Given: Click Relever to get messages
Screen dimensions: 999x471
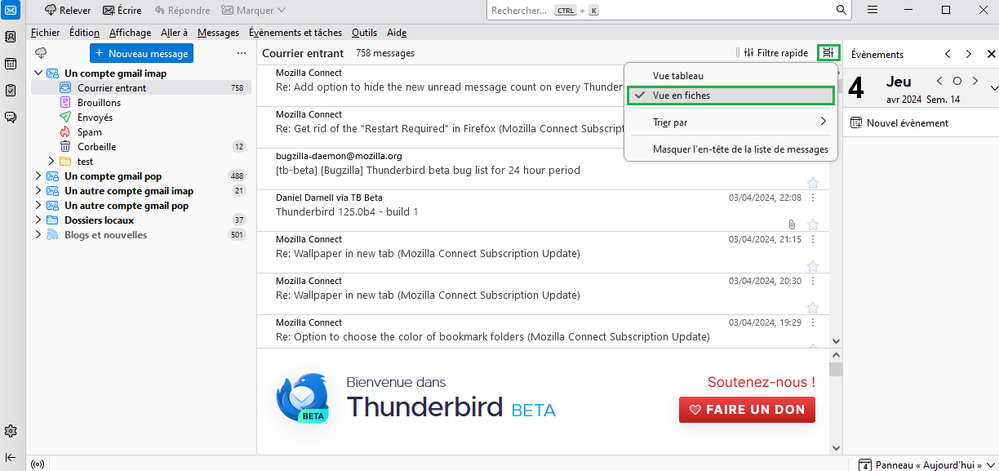Looking at the screenshot, I should (68, 10).
